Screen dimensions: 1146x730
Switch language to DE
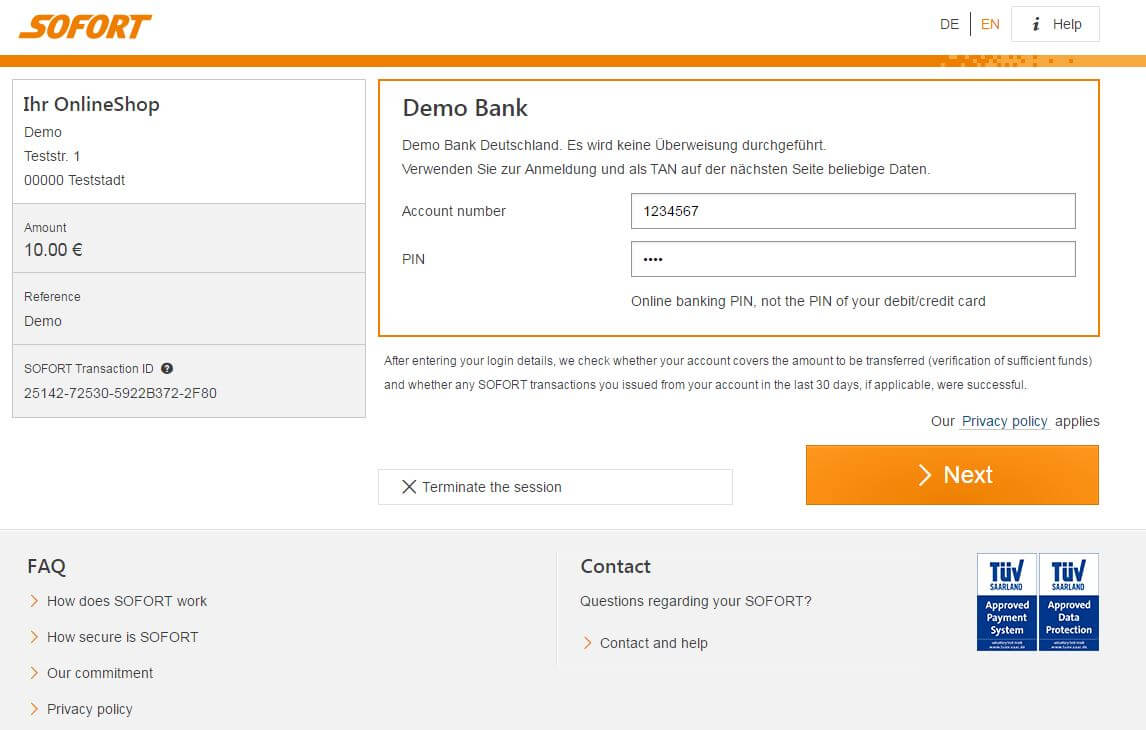pyautogui.click(x=949, y=24)
